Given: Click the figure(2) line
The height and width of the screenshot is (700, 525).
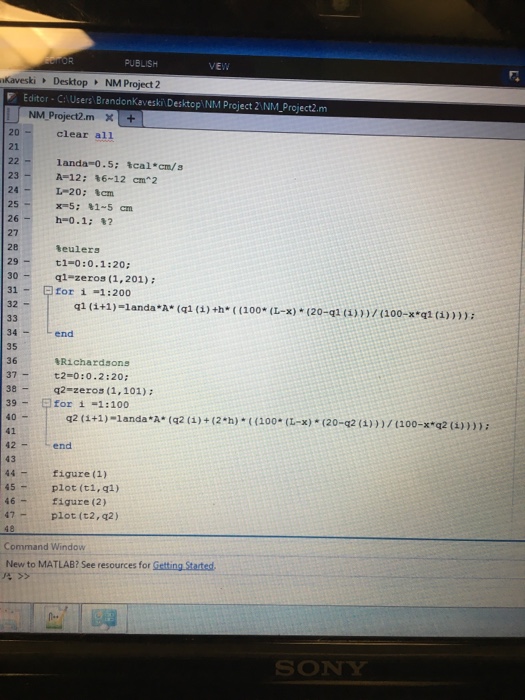Looking at the screenshot, I should click(79, 501).
